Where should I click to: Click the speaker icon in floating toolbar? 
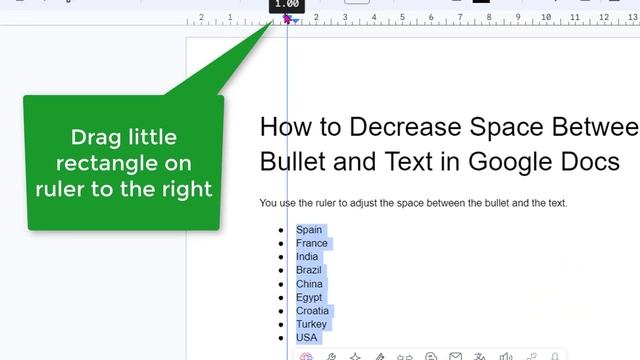pyautogui.click(x=505, y=357)
